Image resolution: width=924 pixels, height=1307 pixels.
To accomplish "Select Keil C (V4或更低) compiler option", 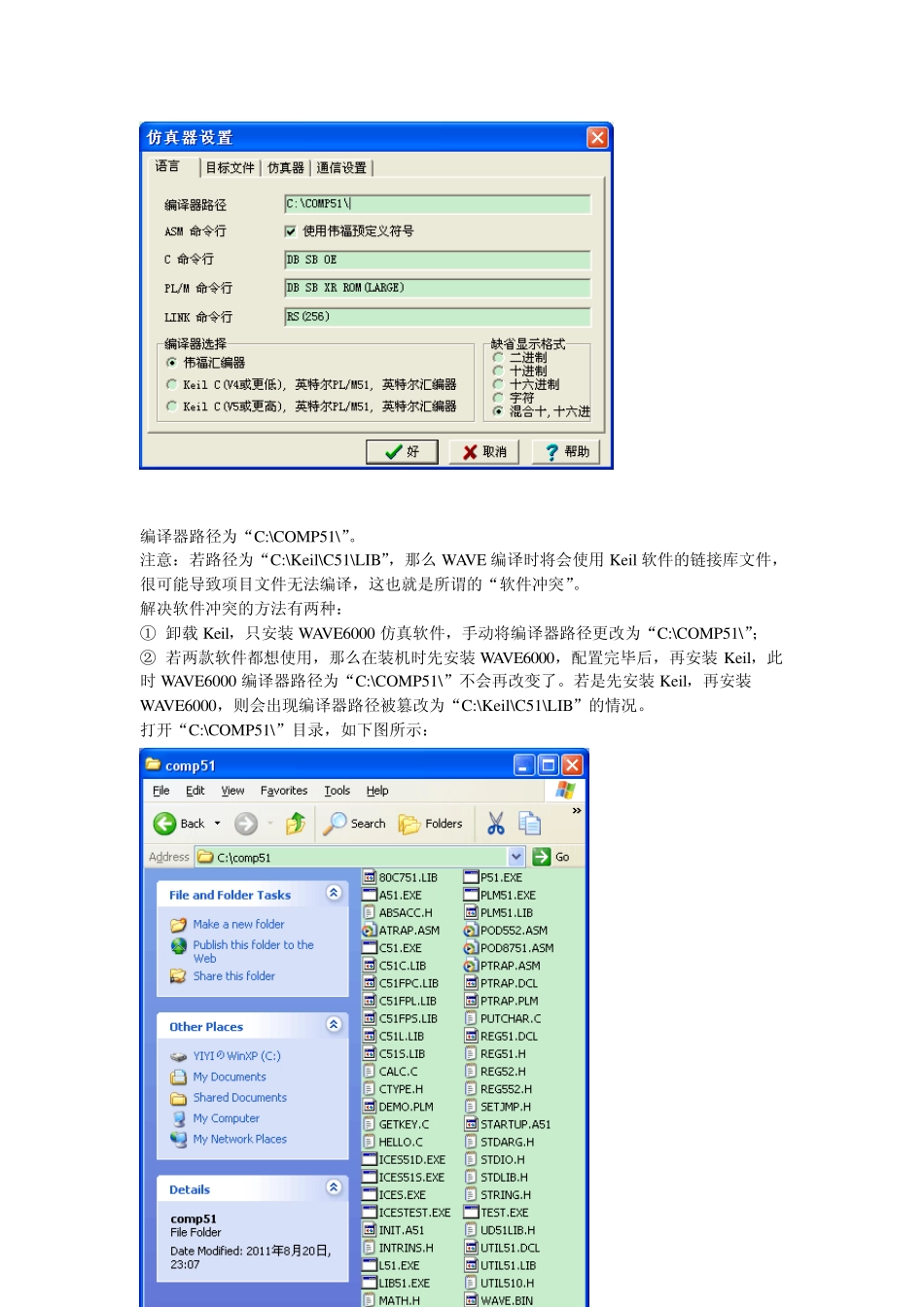I will click(x=172, y=384).
